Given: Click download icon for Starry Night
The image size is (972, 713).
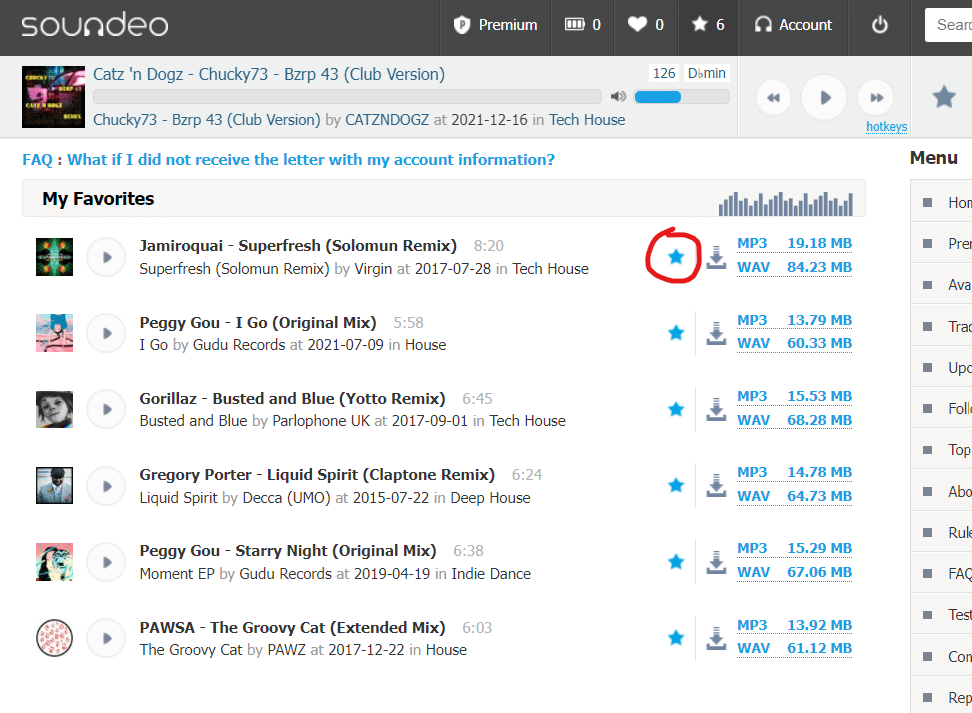Looking at the screenshot, I should (x=716, y=562).
